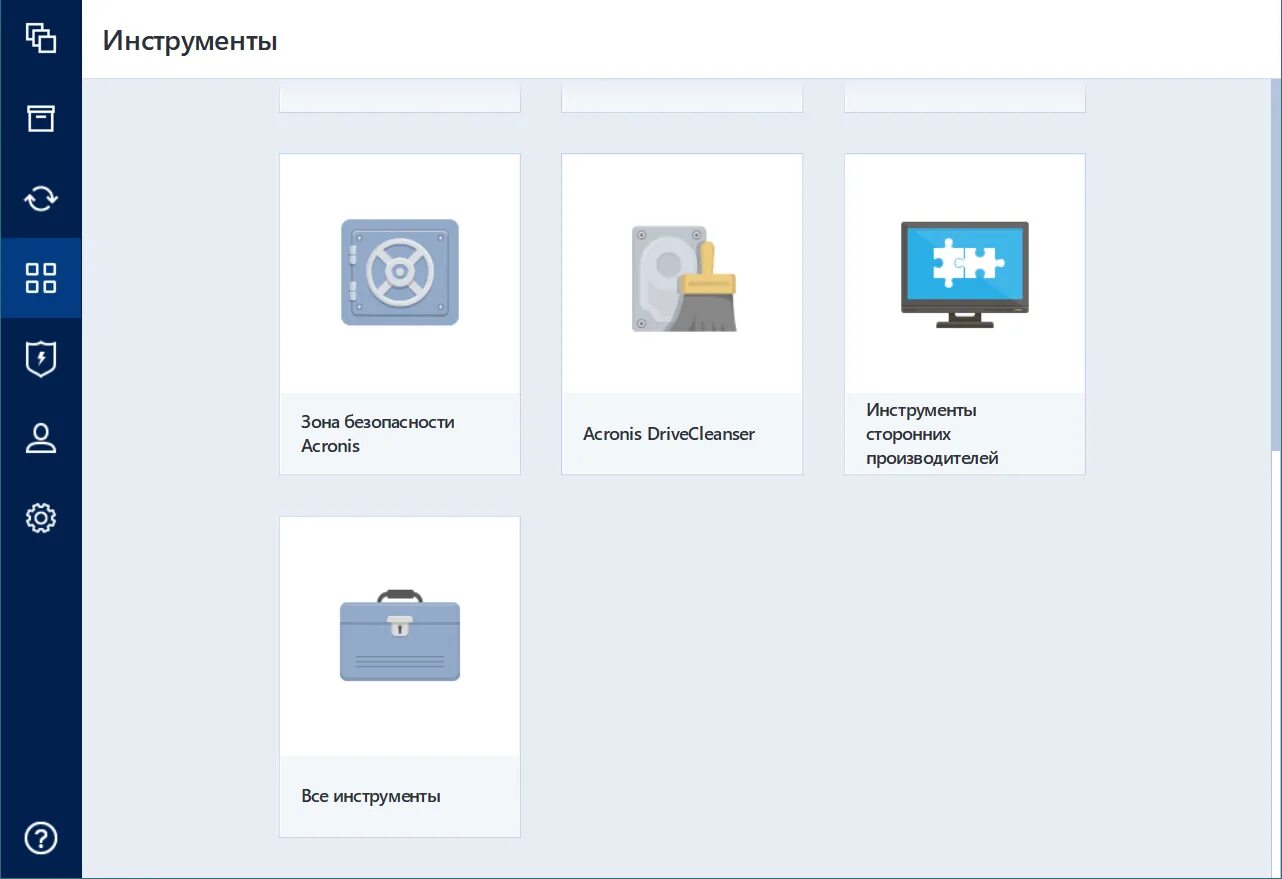Open the Archive section in sidebar

(x=41, y=118)
